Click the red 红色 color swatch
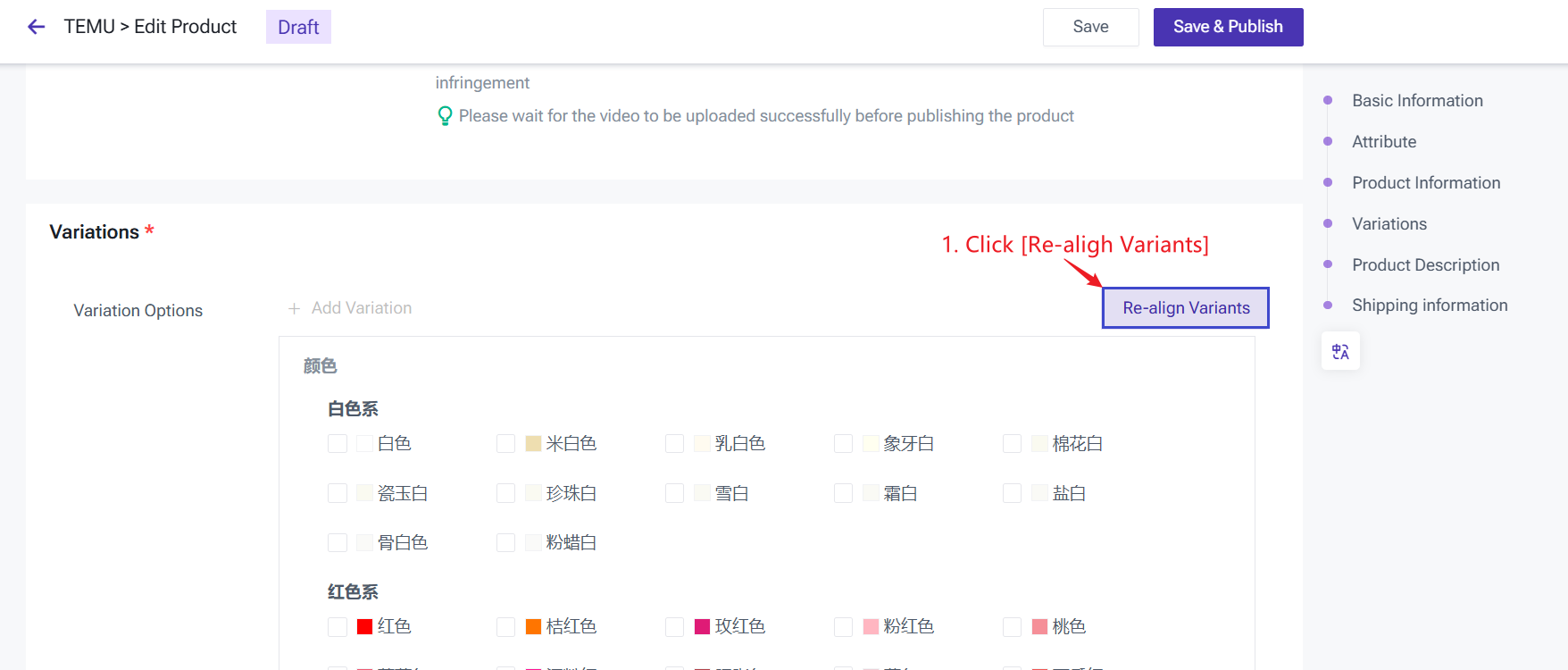 364,627
